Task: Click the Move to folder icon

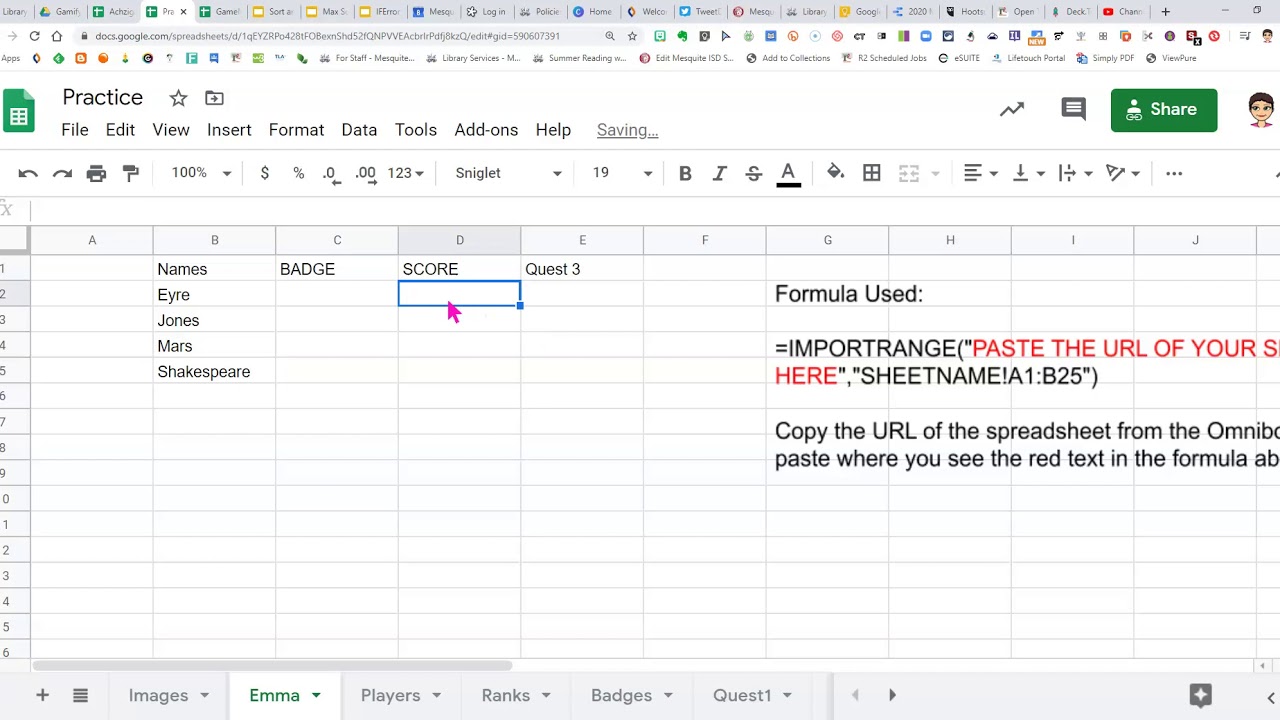Action: (214, 98)
